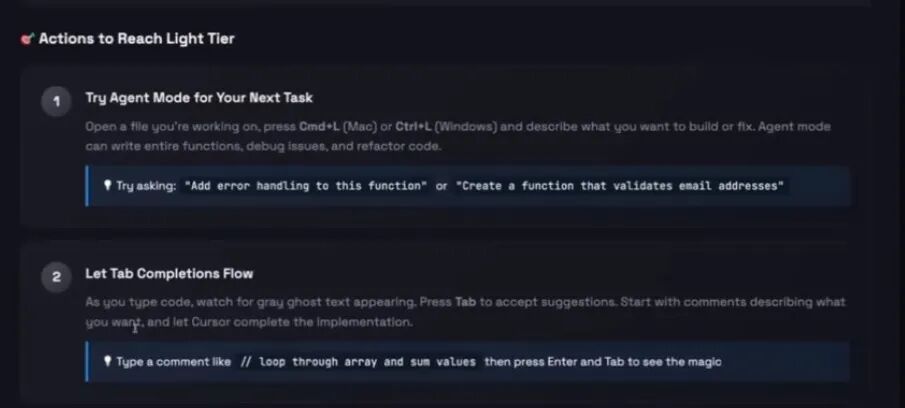Click the target icon beside Actions heading
The image size is (905, 408).
click(27, 39)
